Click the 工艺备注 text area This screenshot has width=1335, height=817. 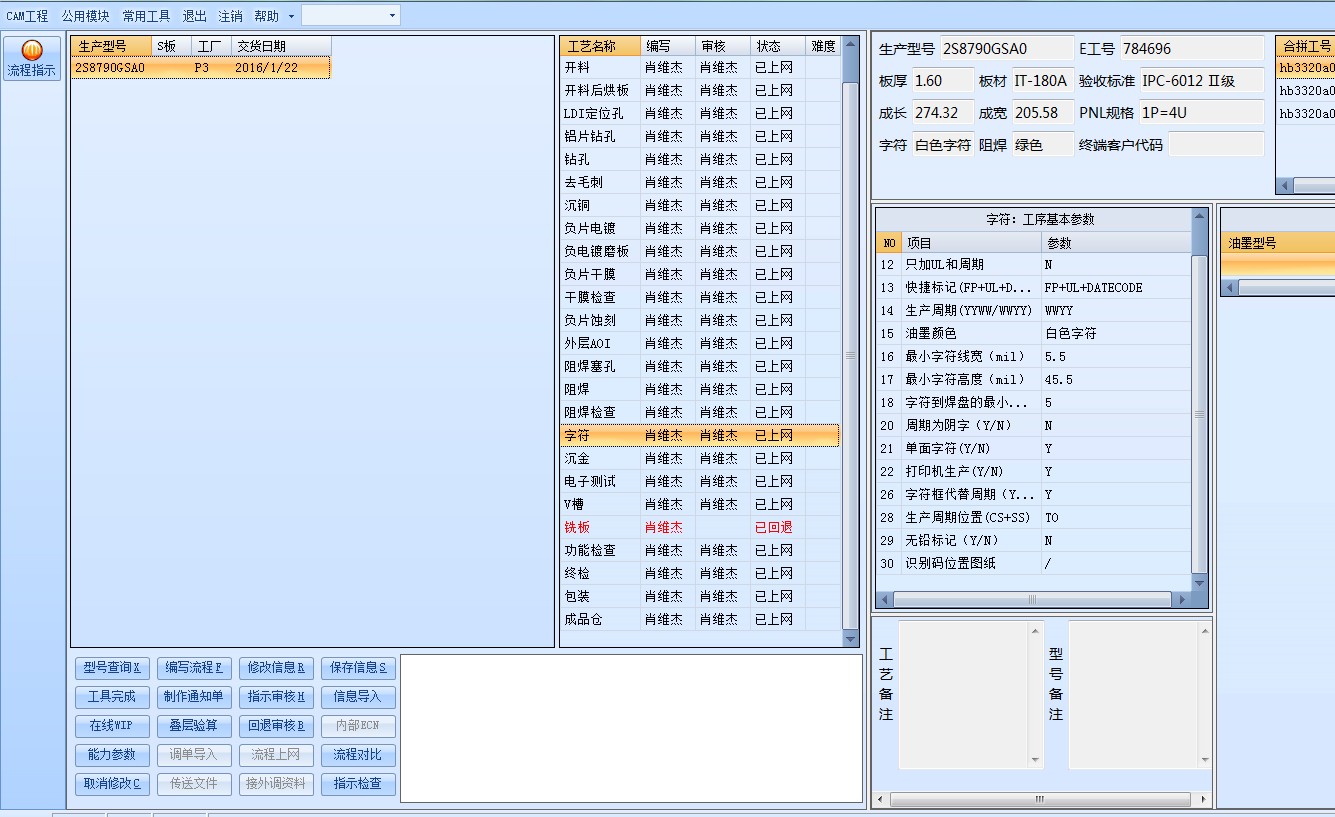click(971, 695)
